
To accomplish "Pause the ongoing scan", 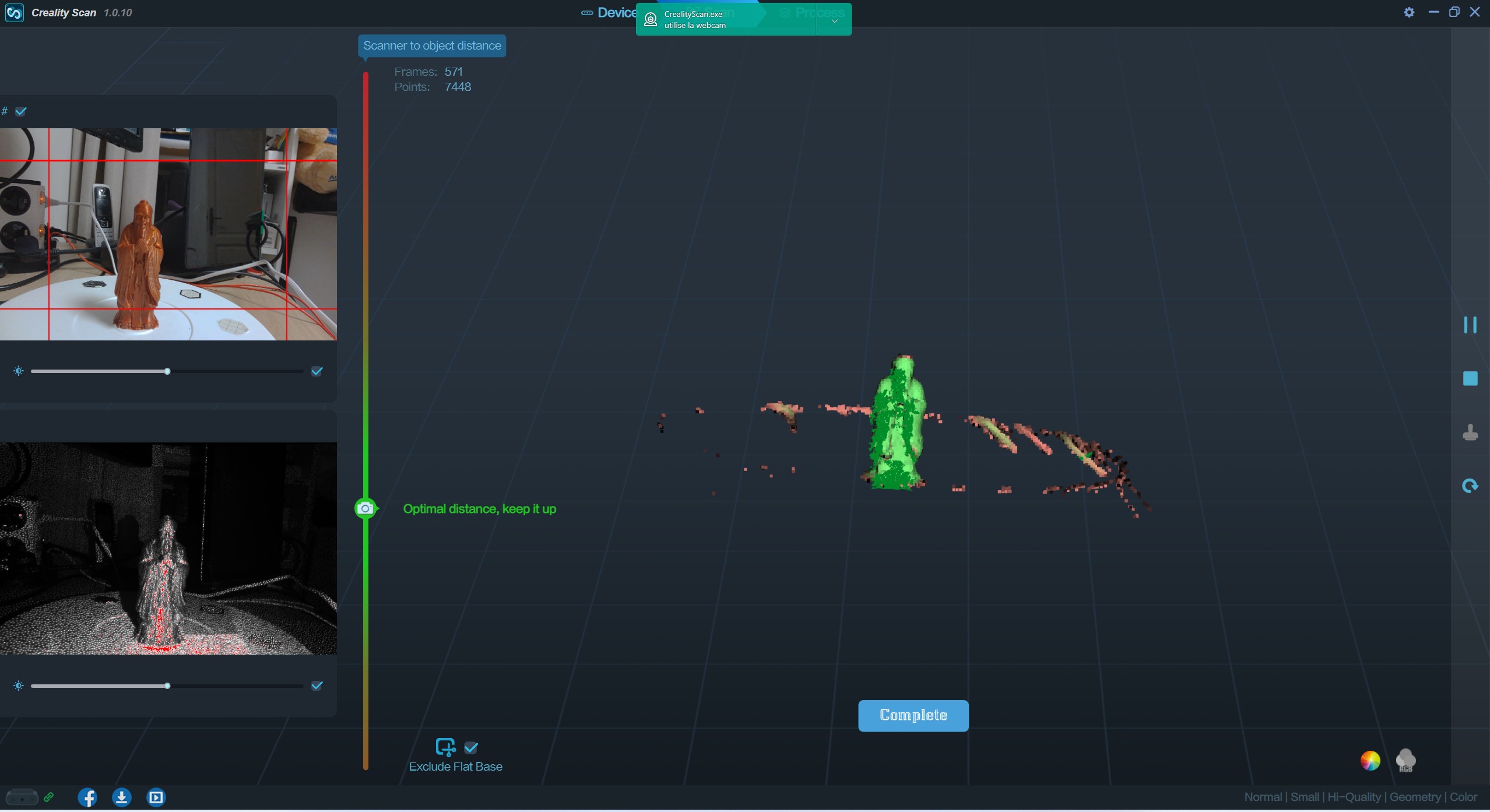I will click(1470, 325).
